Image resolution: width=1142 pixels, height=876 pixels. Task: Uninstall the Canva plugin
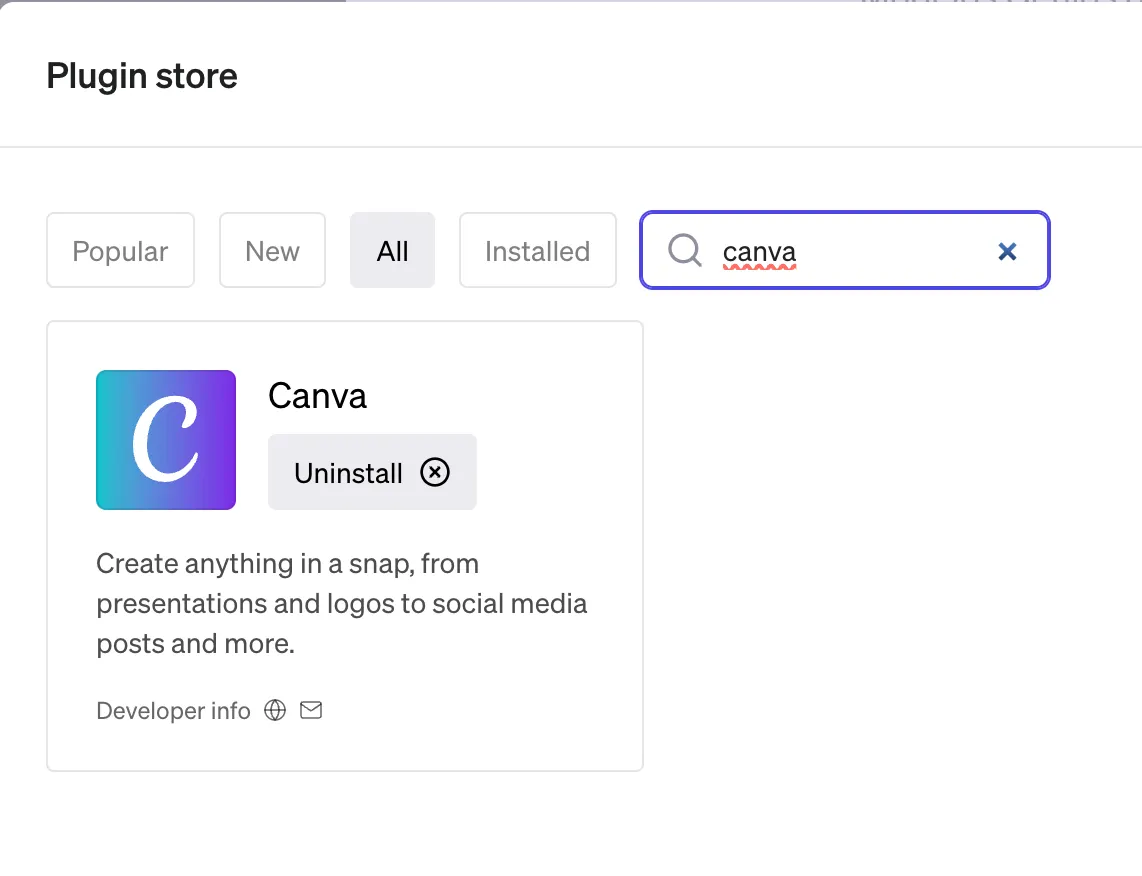pos(350,472)
